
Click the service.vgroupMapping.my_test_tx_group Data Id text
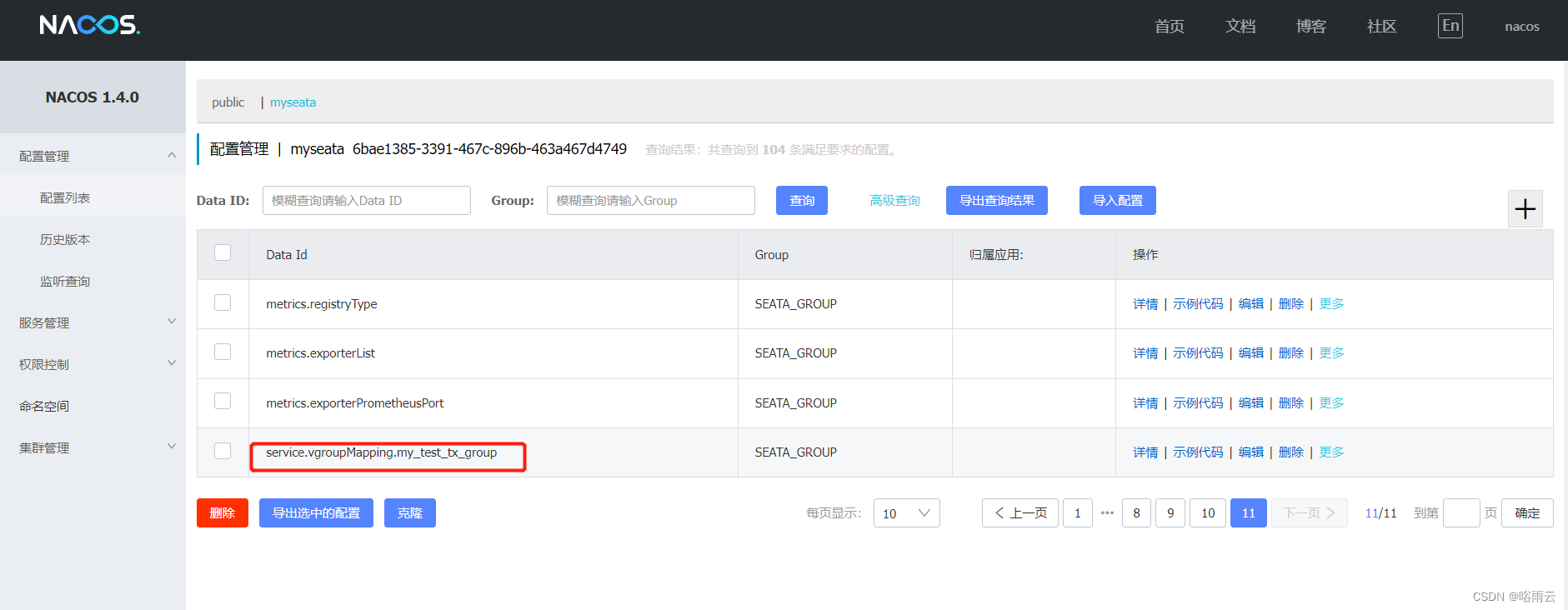click(381, 452)
